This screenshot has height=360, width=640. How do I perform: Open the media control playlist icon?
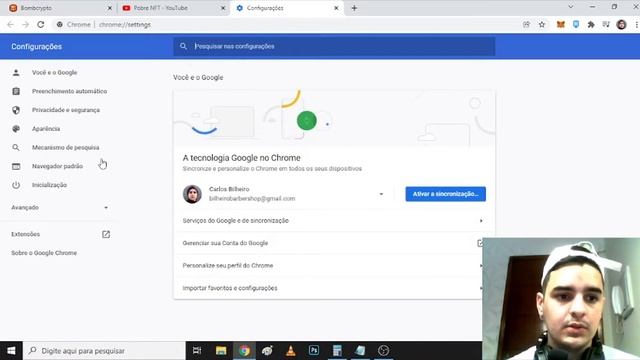[606, 24]
